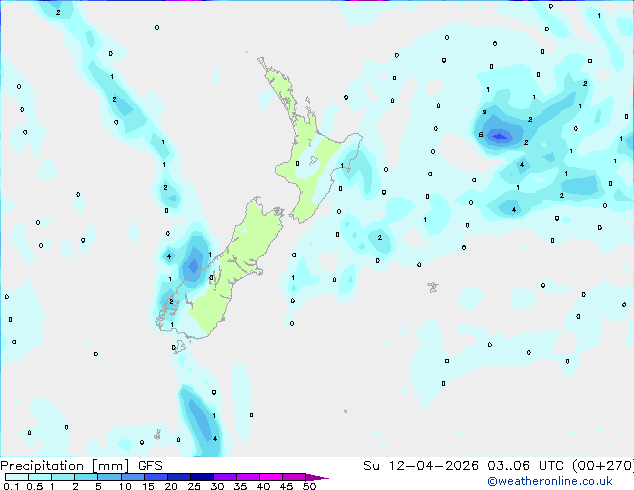Click the dark blue precipitation core near '6'
Screen dimensions: 634x490
(500, 136)
